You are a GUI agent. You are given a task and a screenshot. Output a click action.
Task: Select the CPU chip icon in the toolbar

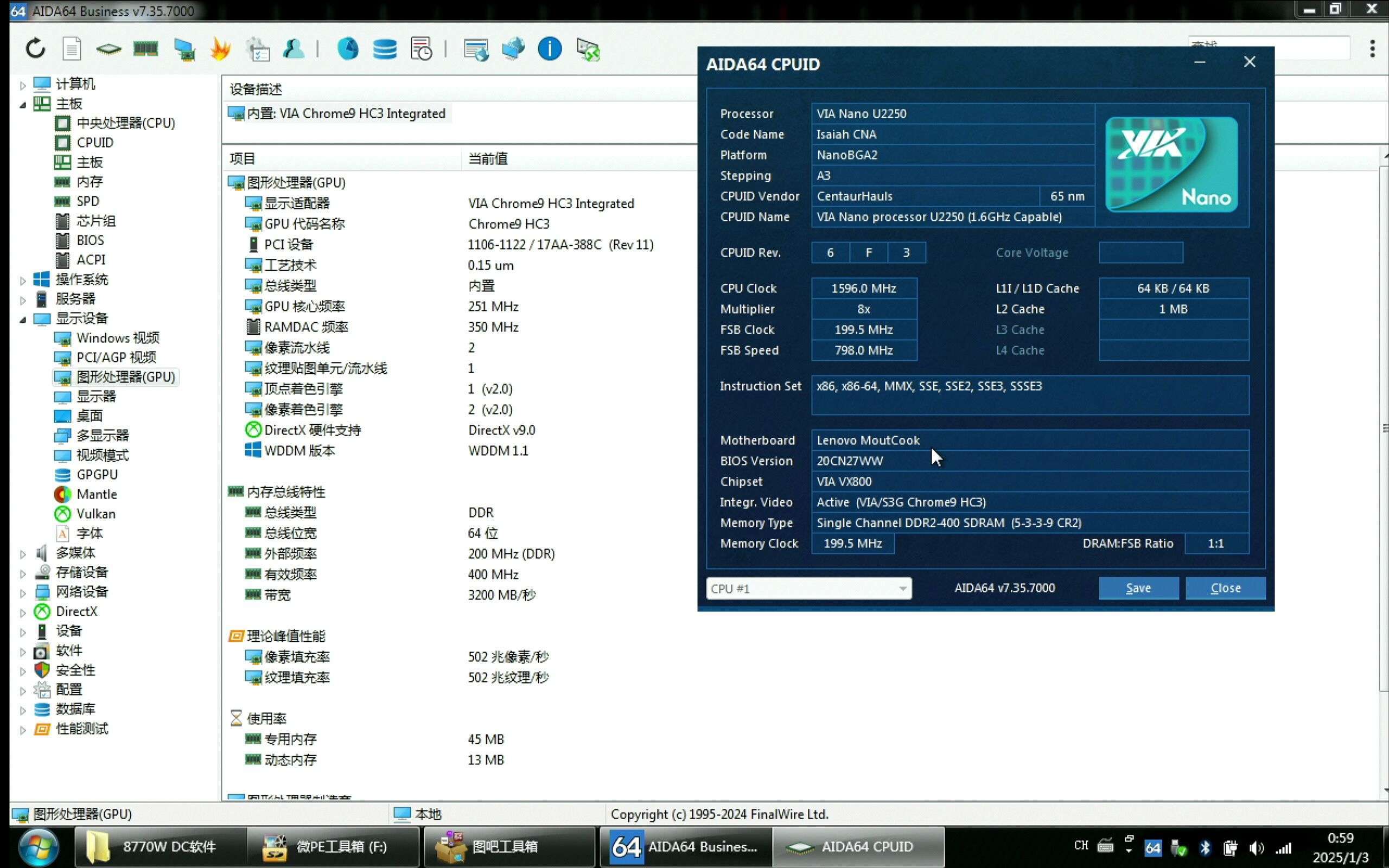point(109,48)
